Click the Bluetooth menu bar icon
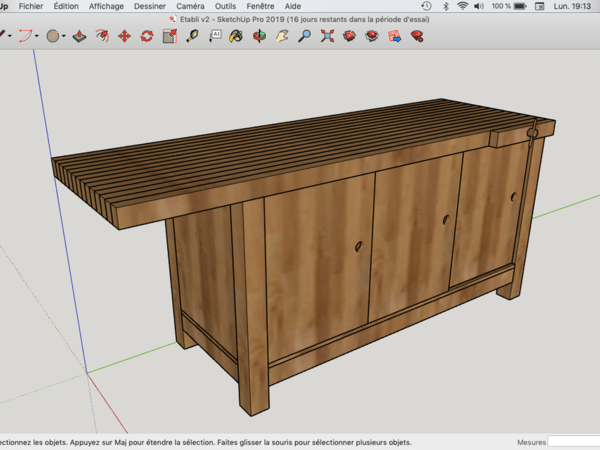The image size is (600, 450). point(444,6)
